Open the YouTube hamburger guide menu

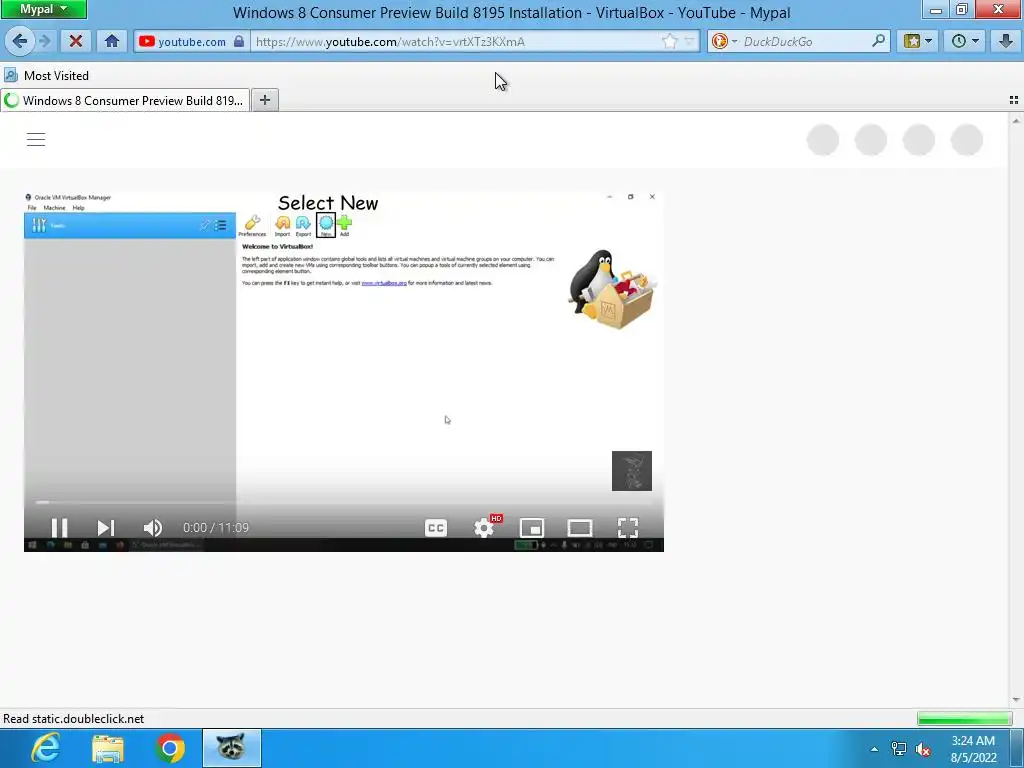tap(36, 139)
